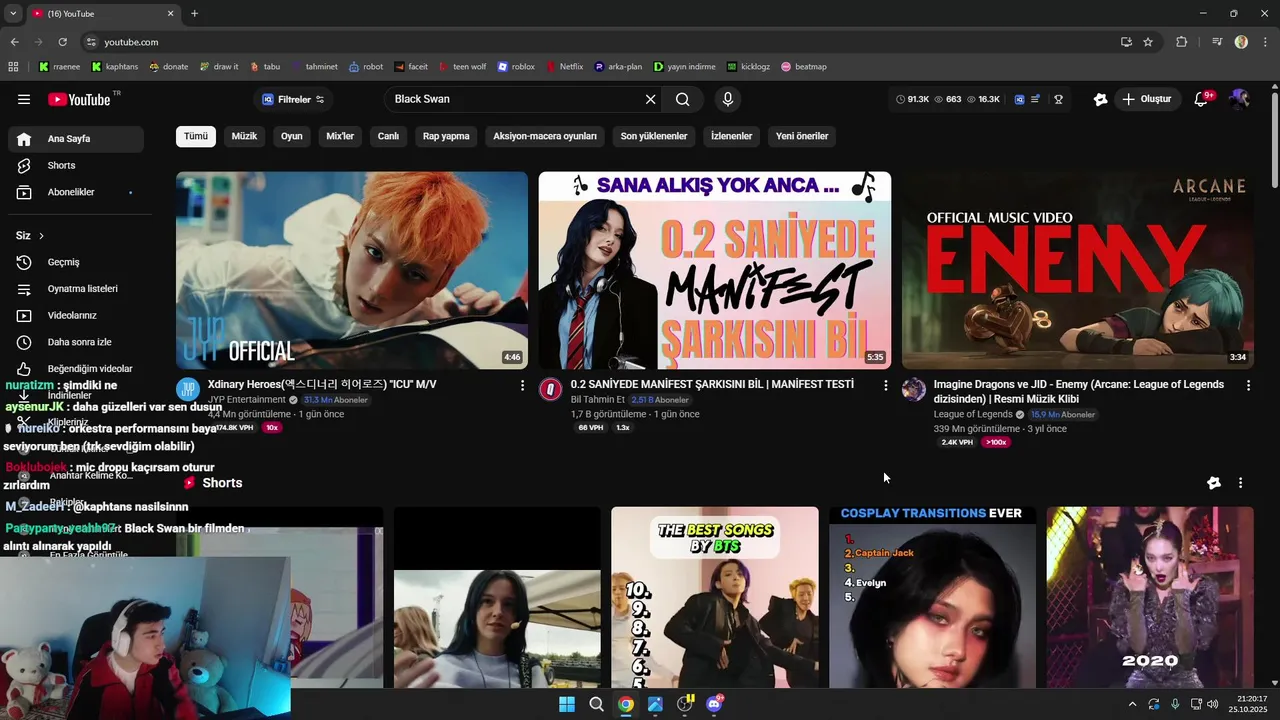Select the Mix'ler chip

(x=340, y=136)
